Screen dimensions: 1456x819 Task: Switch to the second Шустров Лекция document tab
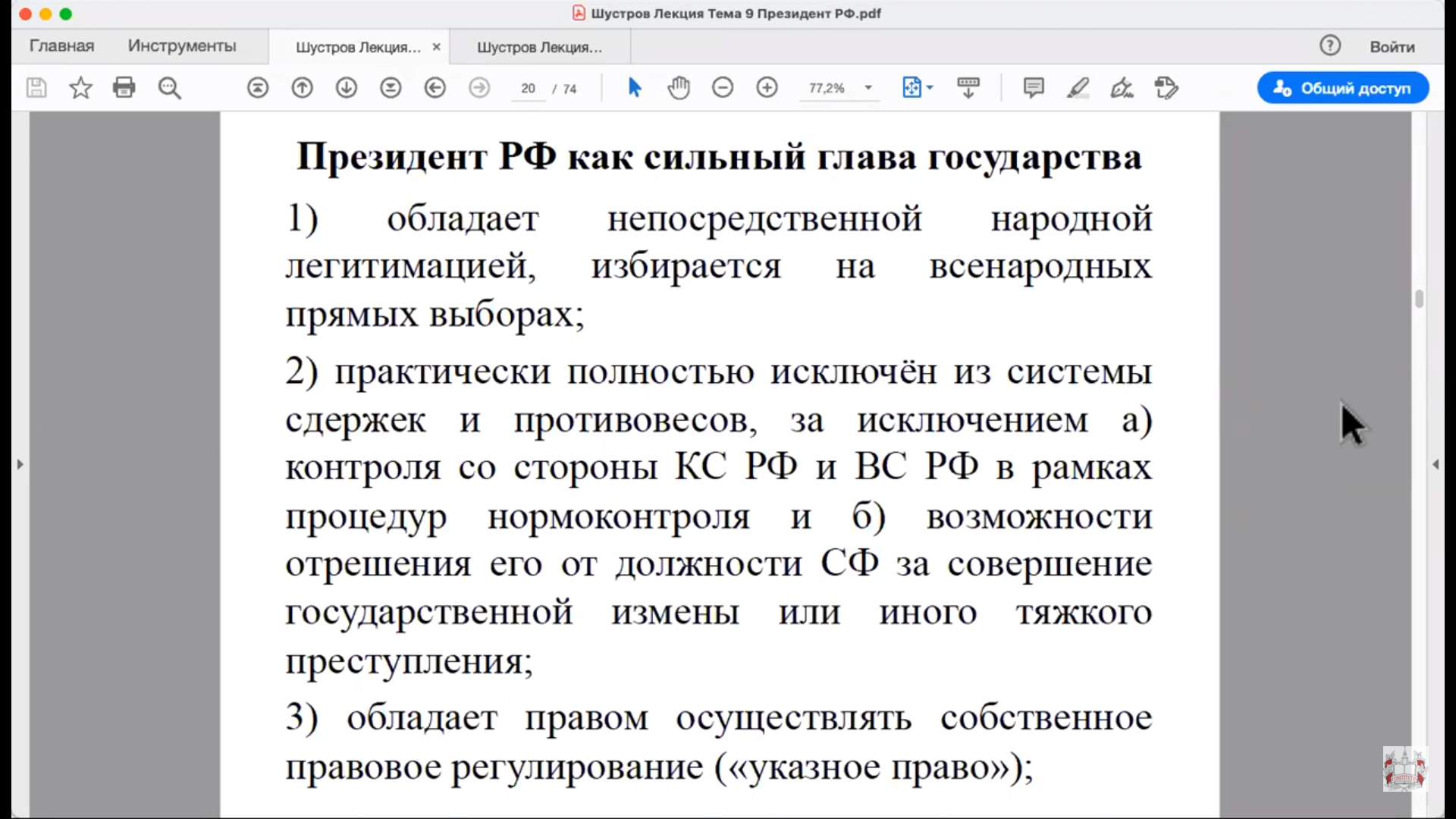[x=539, y=47]
